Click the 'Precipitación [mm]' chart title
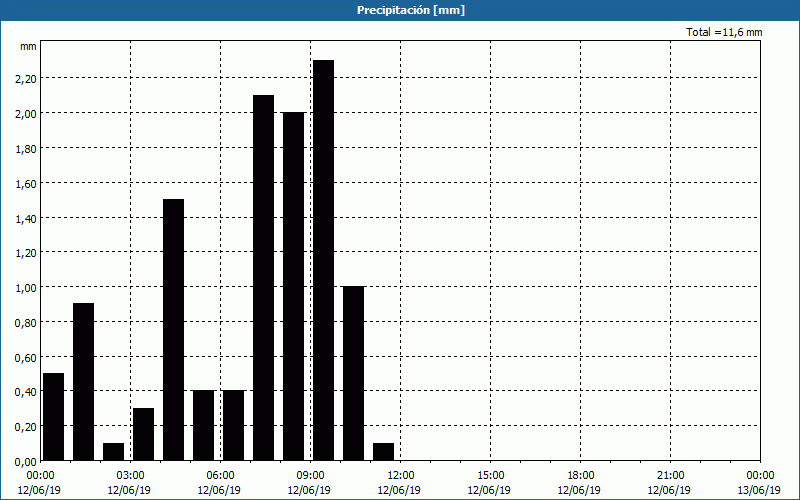 [x=411, y=10]
